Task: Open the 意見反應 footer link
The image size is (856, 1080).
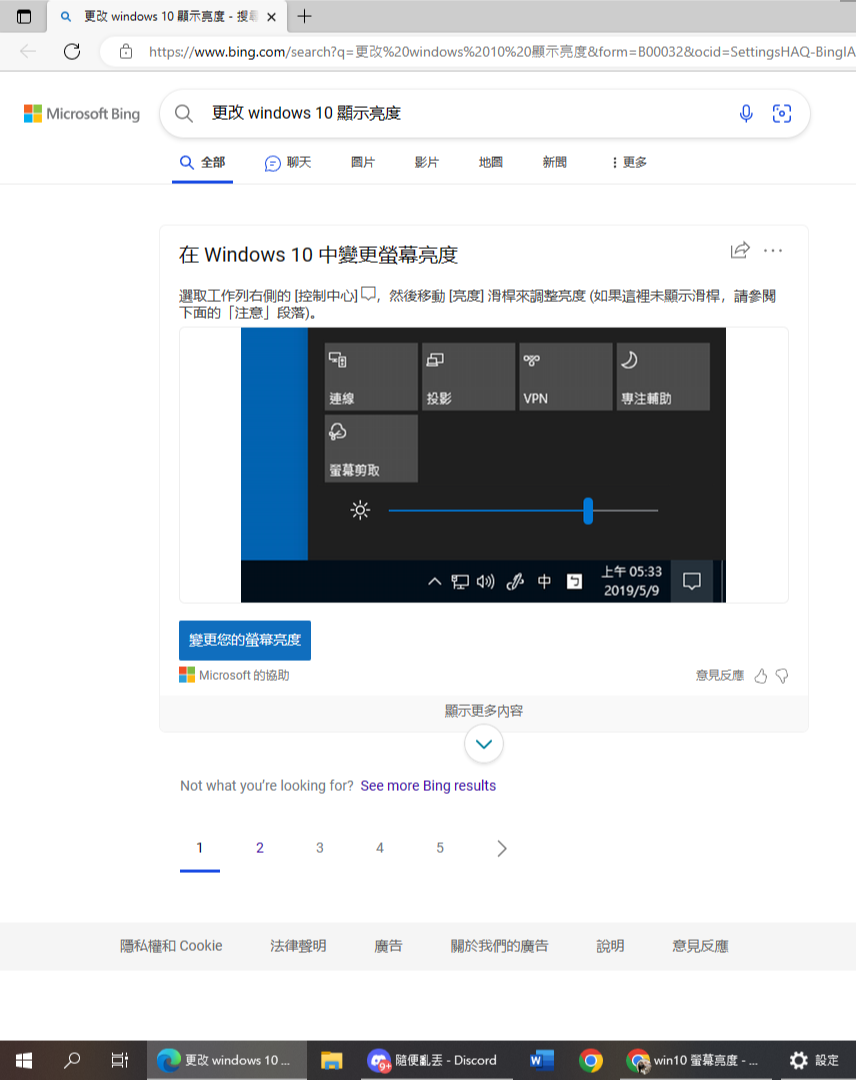Action: pyautogui.click(x=700, y=946)
